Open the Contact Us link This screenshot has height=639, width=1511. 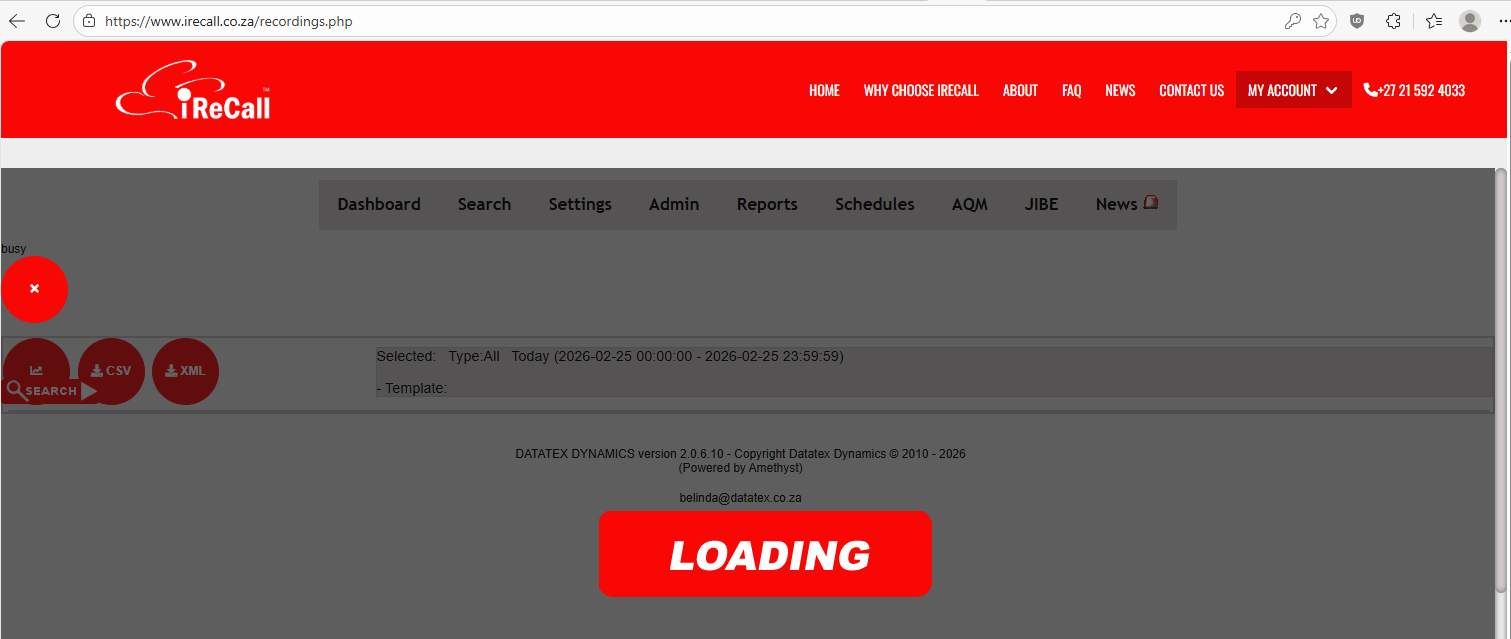[1191, 90]
